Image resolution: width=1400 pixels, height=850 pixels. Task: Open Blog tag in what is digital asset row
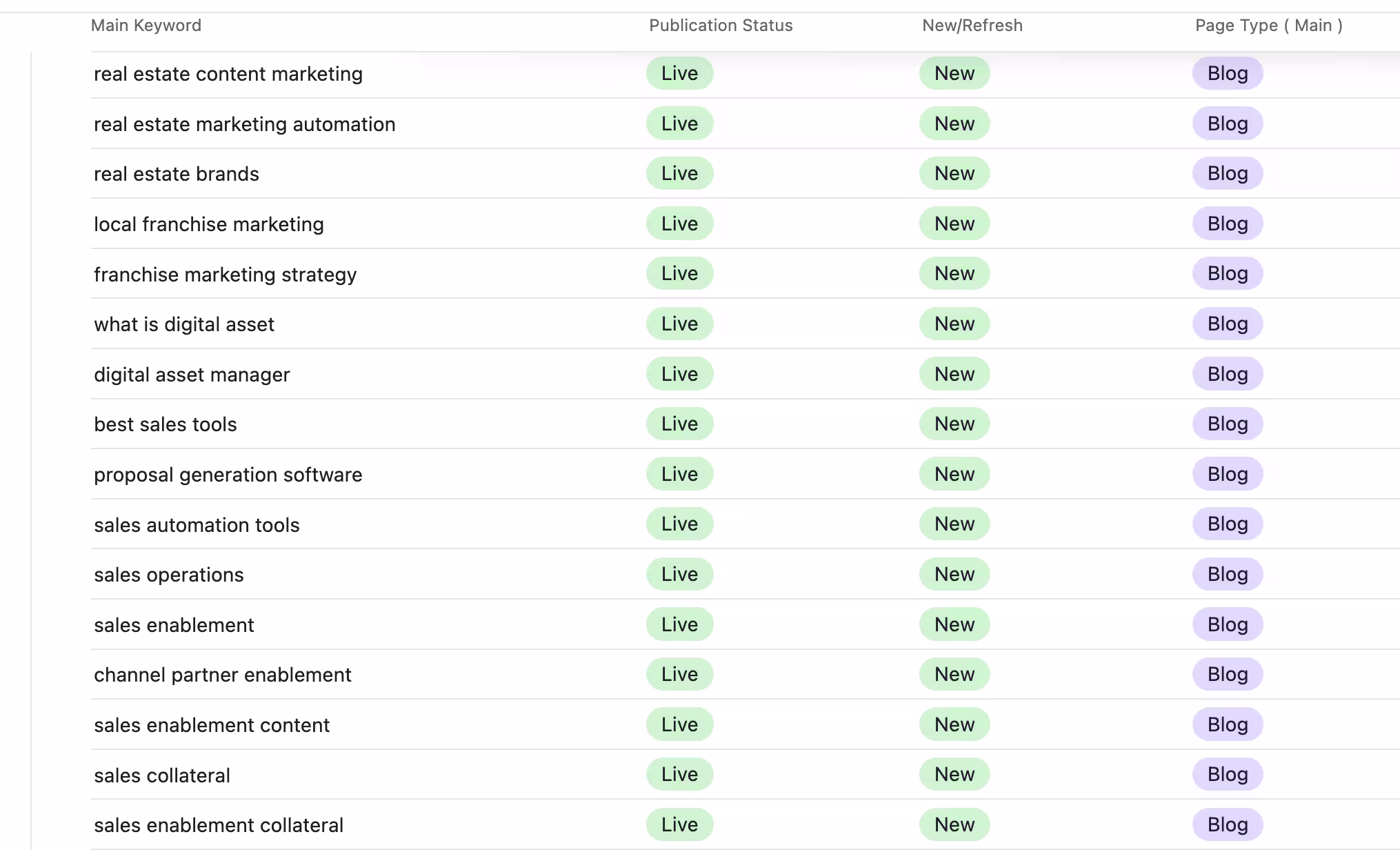click(1228, 324)
